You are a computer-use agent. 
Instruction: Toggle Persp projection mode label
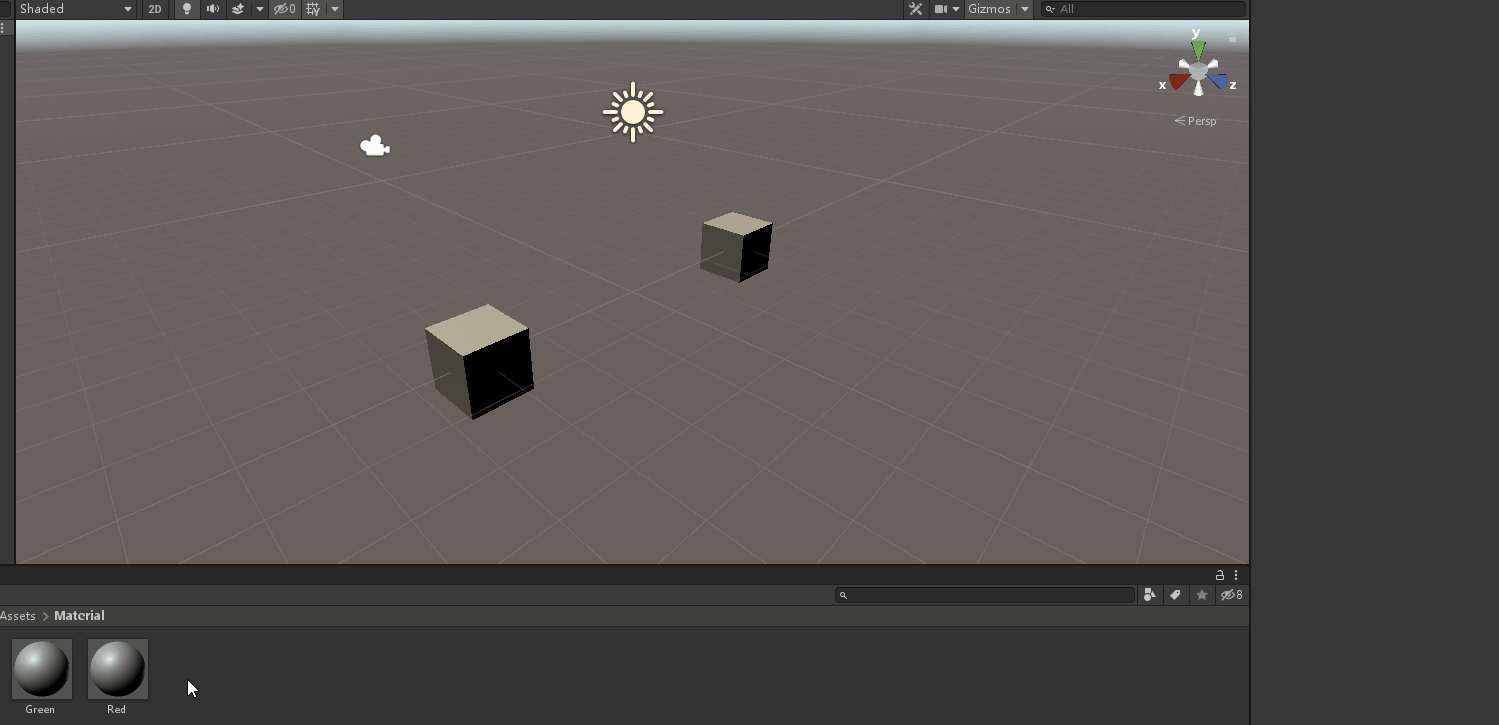[x=1196, y=121]
